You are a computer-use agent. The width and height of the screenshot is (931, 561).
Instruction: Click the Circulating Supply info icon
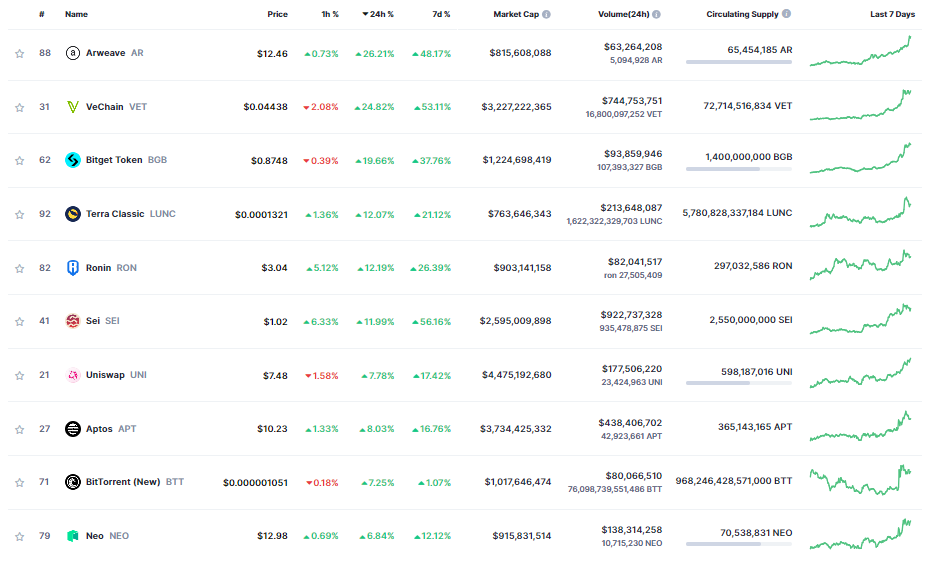click(x=786, y=14)
